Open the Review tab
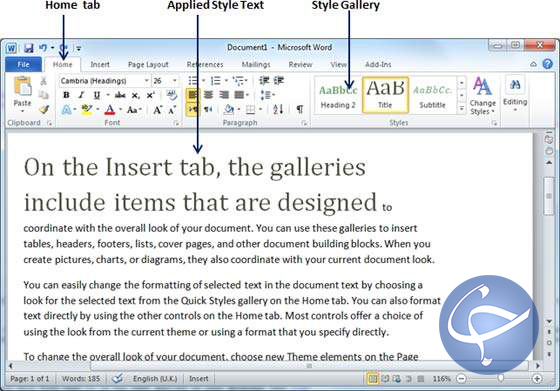Screen dimensions: 560x391 point(300,64)
